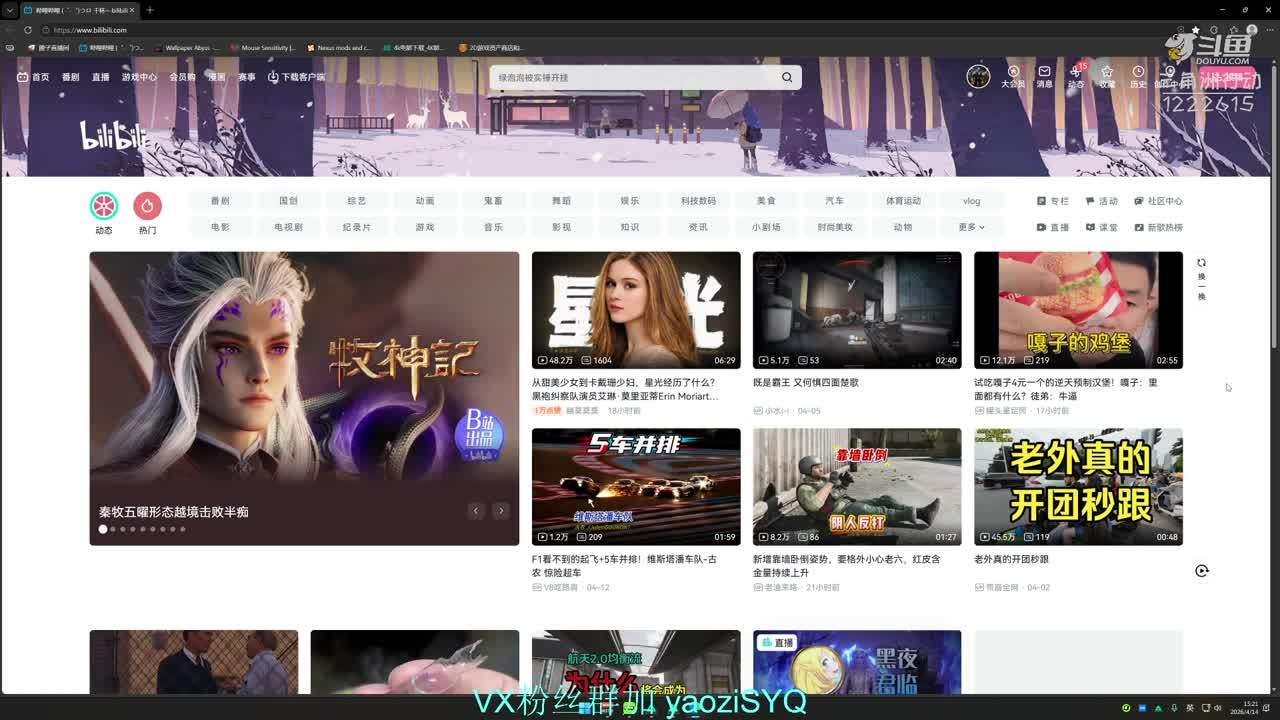Open 收藏 favorites star icon
The width and height of the screenshot is (1280, 720).
click(x=1107, y=73)
